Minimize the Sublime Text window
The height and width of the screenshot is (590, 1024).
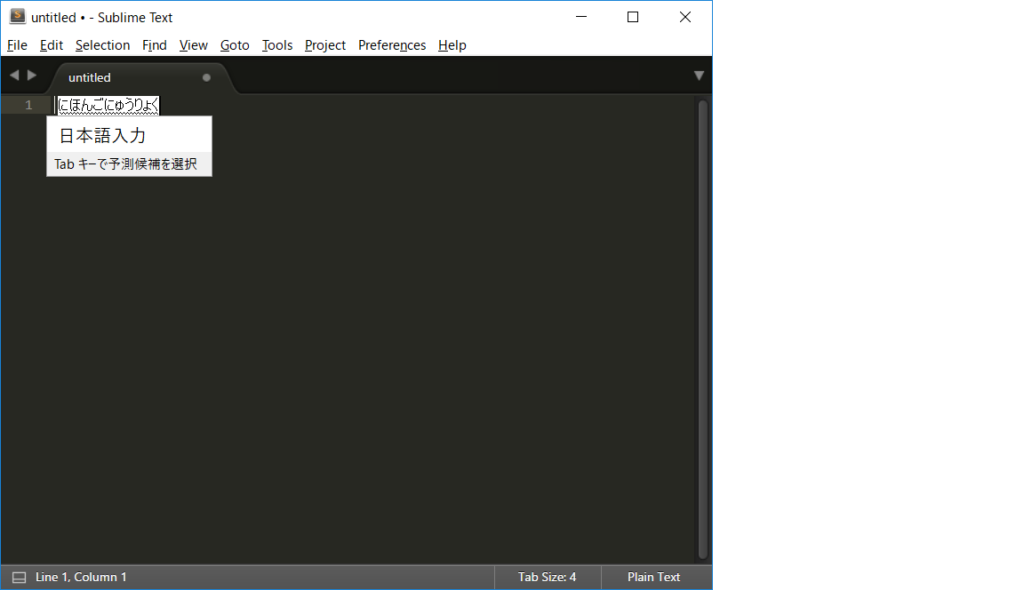pos(581,17)
